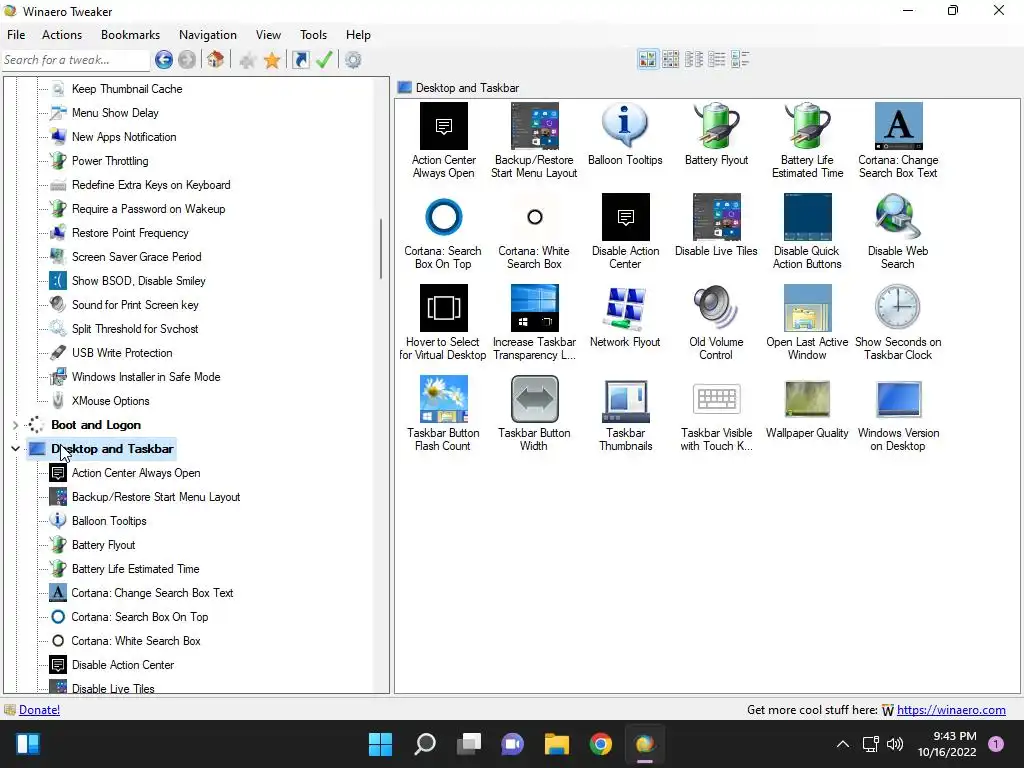Open the Actions menu
Screen dimensions: 1024x768
click(62, 35)
